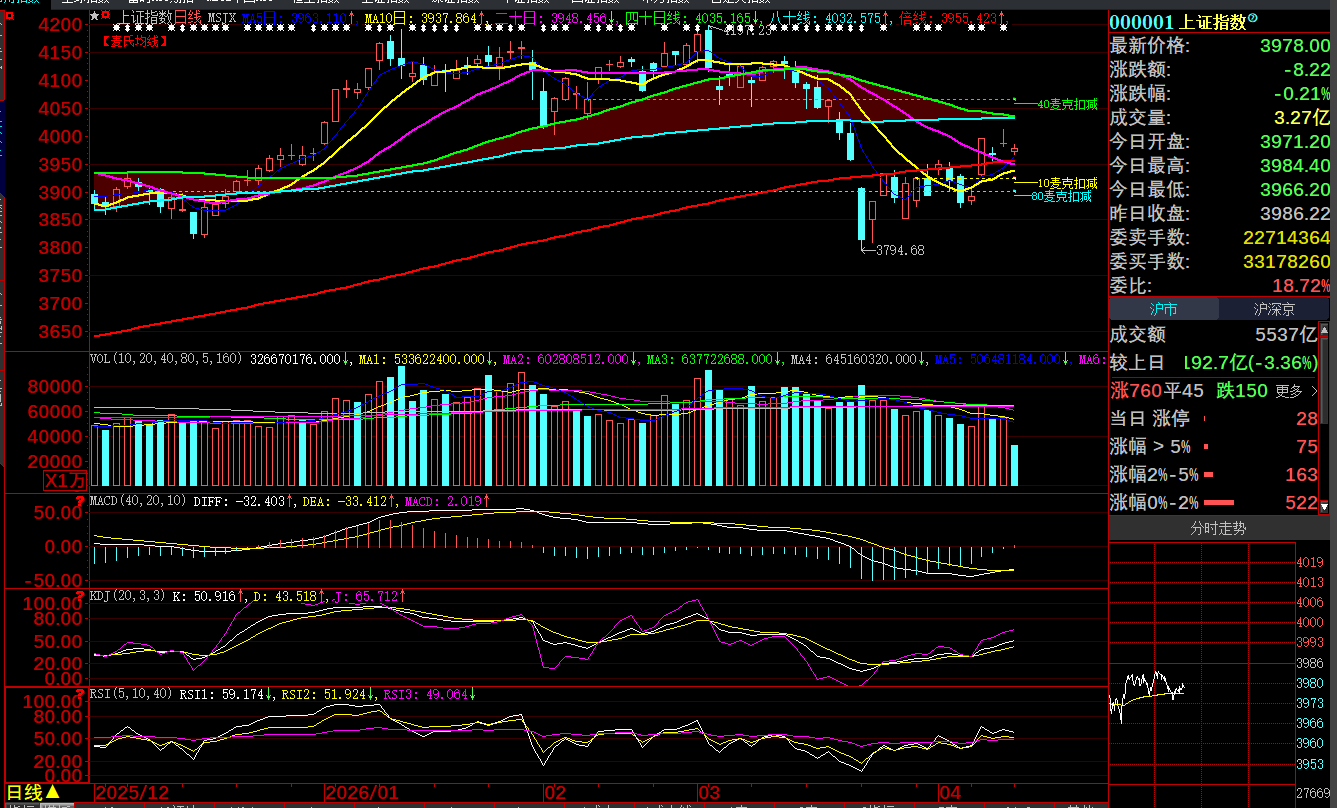This screenshot has width=1337, height=808.
Task: Click the X1万 volume unit box
Action: pyautogui.click(x=66, y=481)
